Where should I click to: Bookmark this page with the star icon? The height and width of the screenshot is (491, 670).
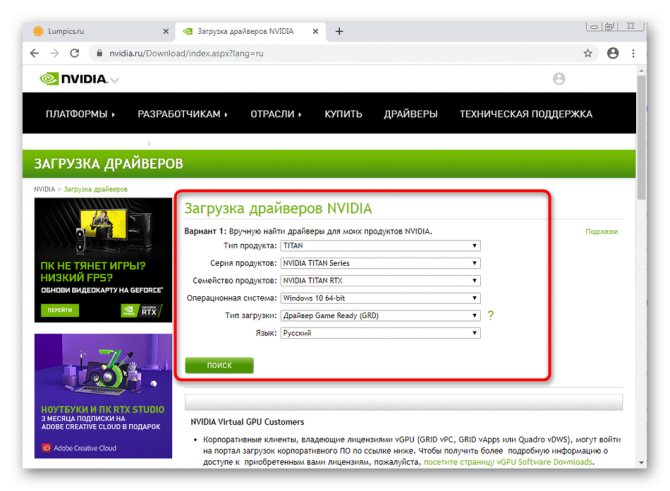pyautogui.click(x=588, y=53)
